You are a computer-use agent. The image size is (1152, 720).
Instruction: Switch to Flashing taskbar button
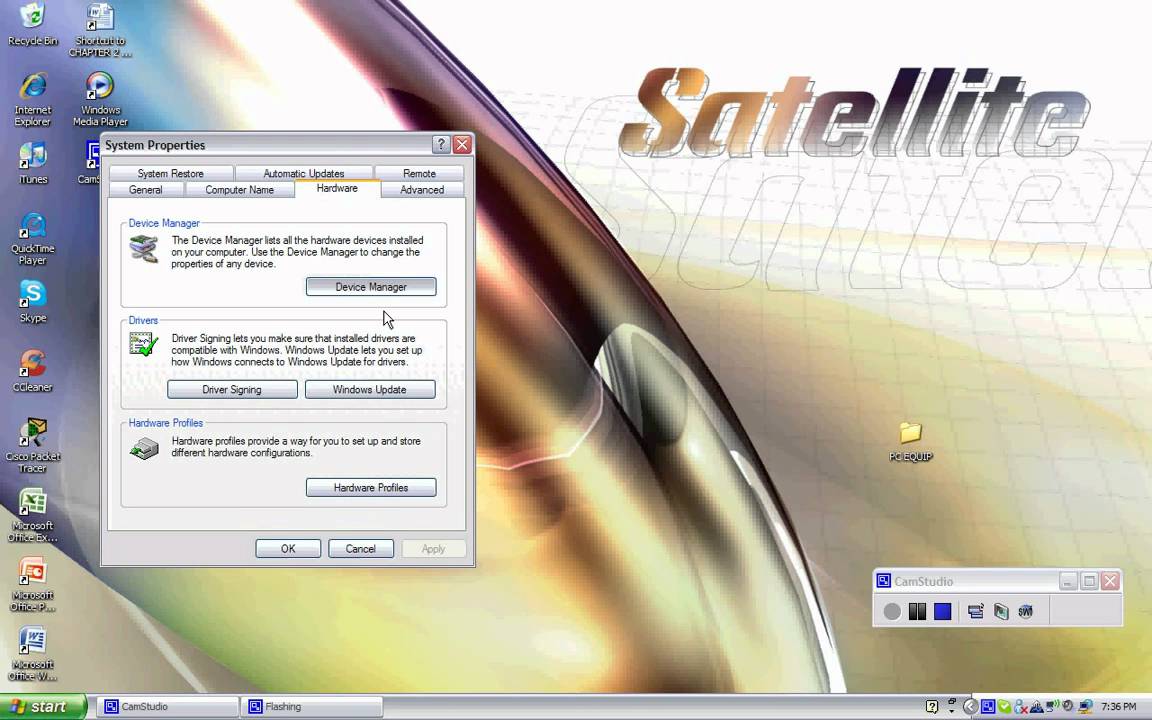pyautogui.click(x=313, y=707)
